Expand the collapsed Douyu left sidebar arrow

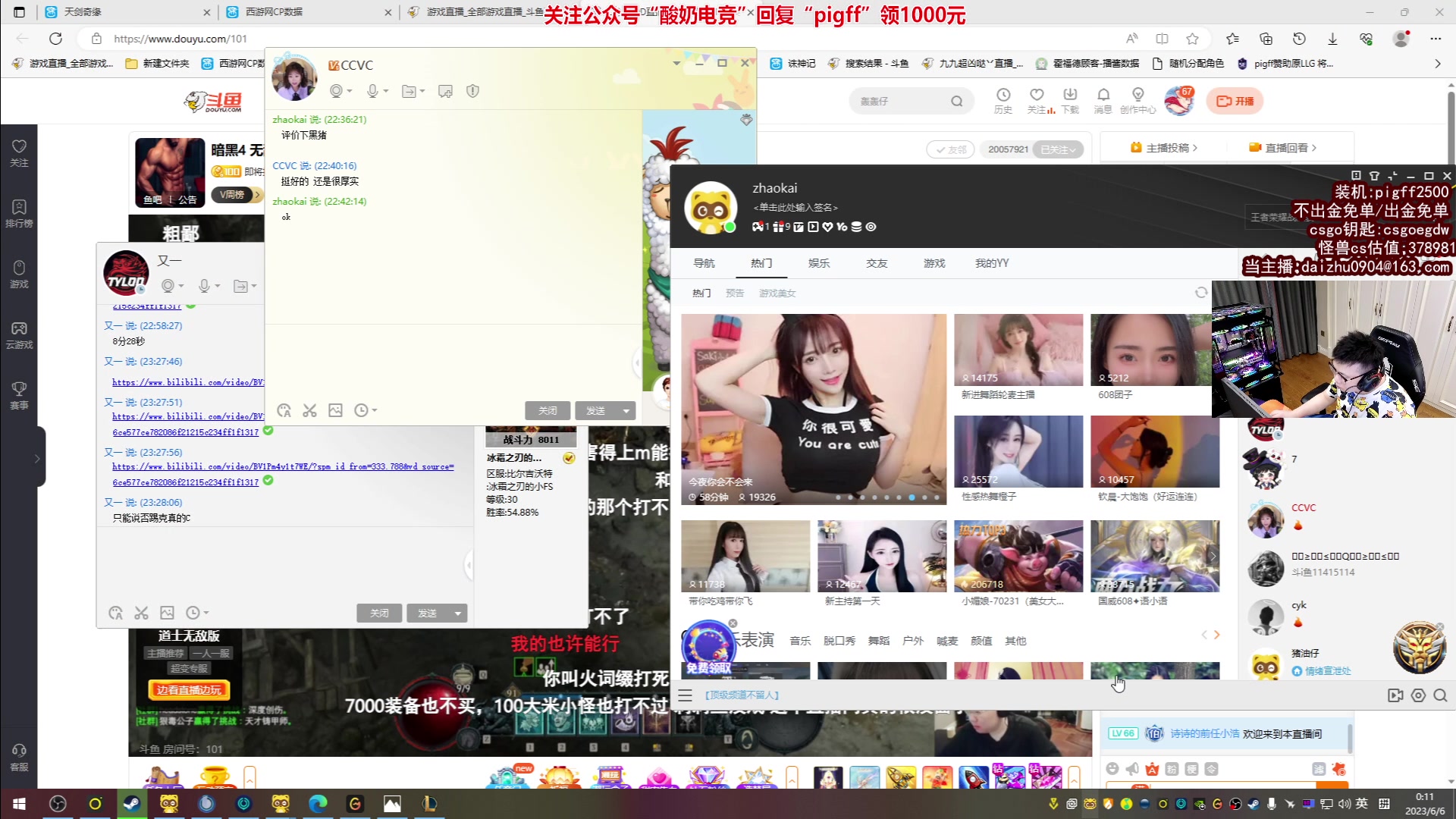click(x=36, y=458)
